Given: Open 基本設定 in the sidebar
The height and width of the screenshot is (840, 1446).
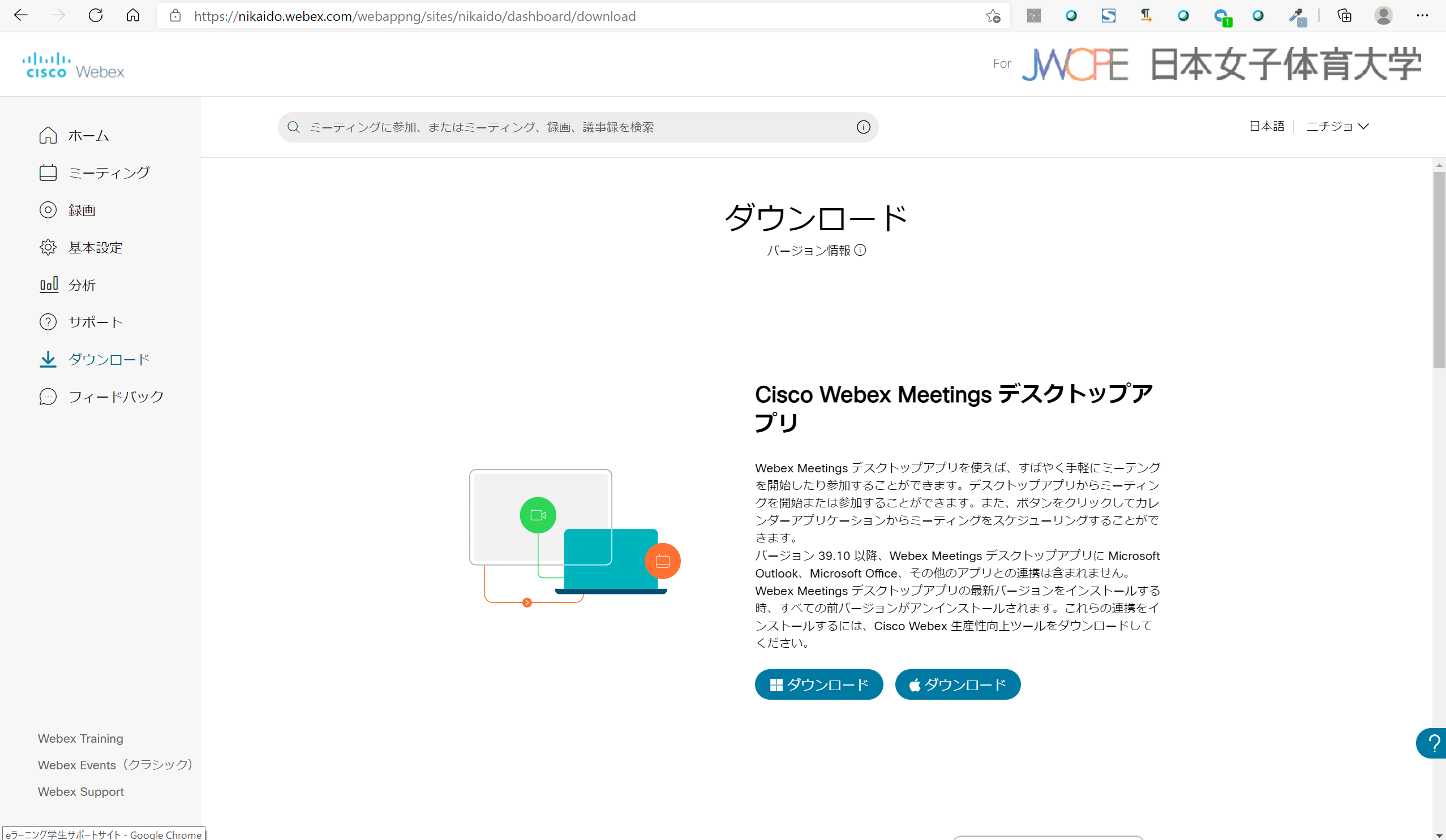Looking at the screenshot, I should pyautogui.click(x=96, y=247).
